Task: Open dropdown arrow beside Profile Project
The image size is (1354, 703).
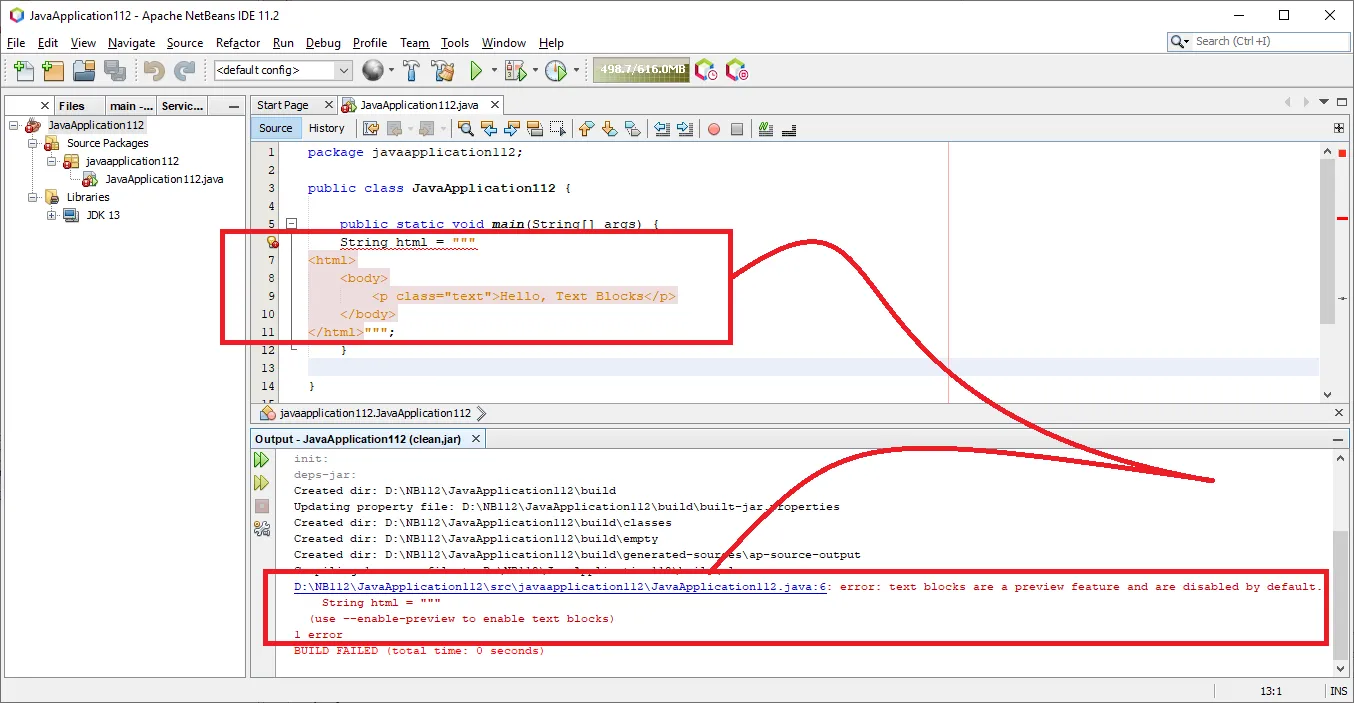Action: coord(576,70)
